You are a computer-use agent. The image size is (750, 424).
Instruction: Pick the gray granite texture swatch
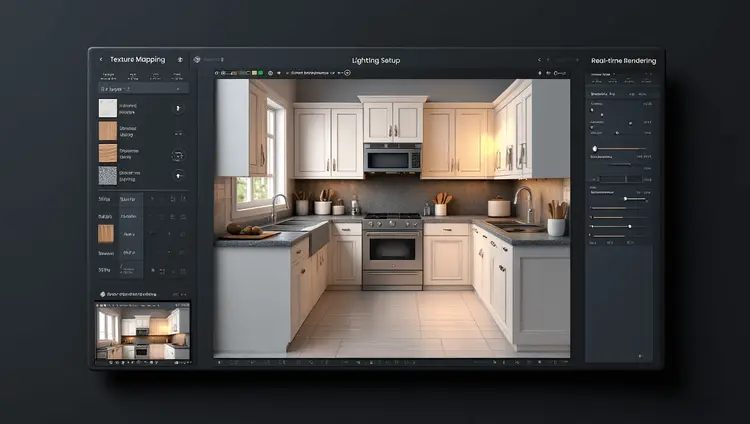point(107,176)
